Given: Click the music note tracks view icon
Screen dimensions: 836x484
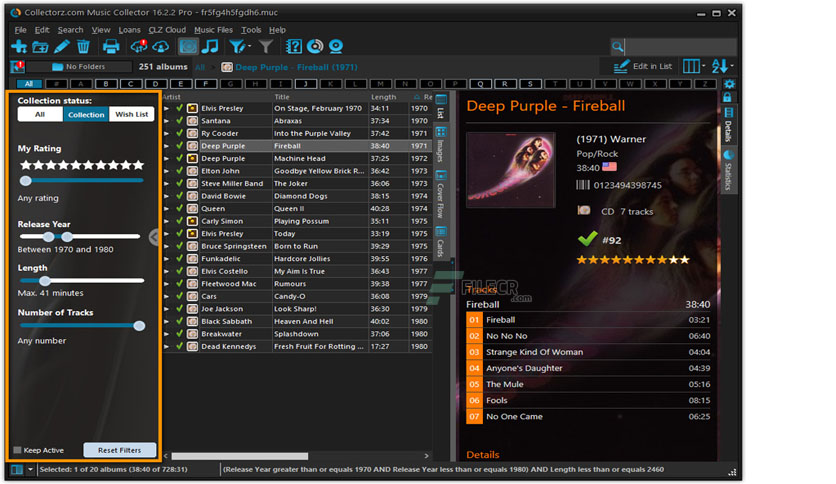Looking at the screenshot, I should click(210, 46).
